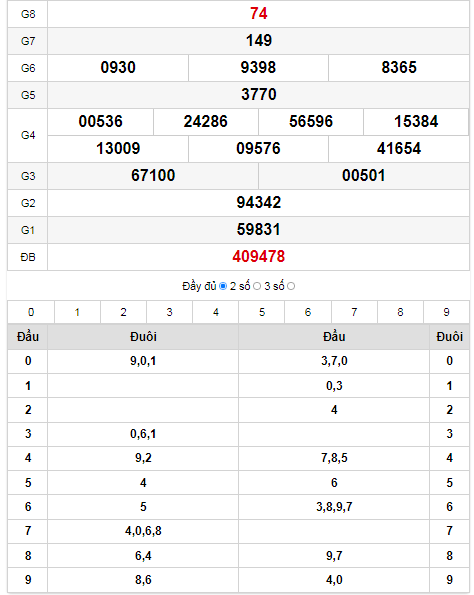This screenshot has height=595, width=474.
Task: Click the G3 number 67100
Action: tap(153, 176)
